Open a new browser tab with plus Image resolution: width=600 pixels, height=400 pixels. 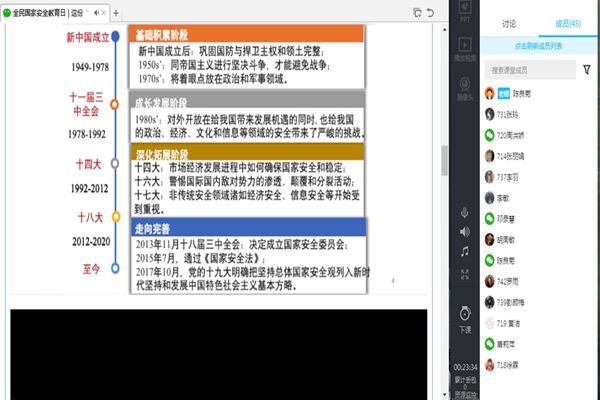click(116, 13)
